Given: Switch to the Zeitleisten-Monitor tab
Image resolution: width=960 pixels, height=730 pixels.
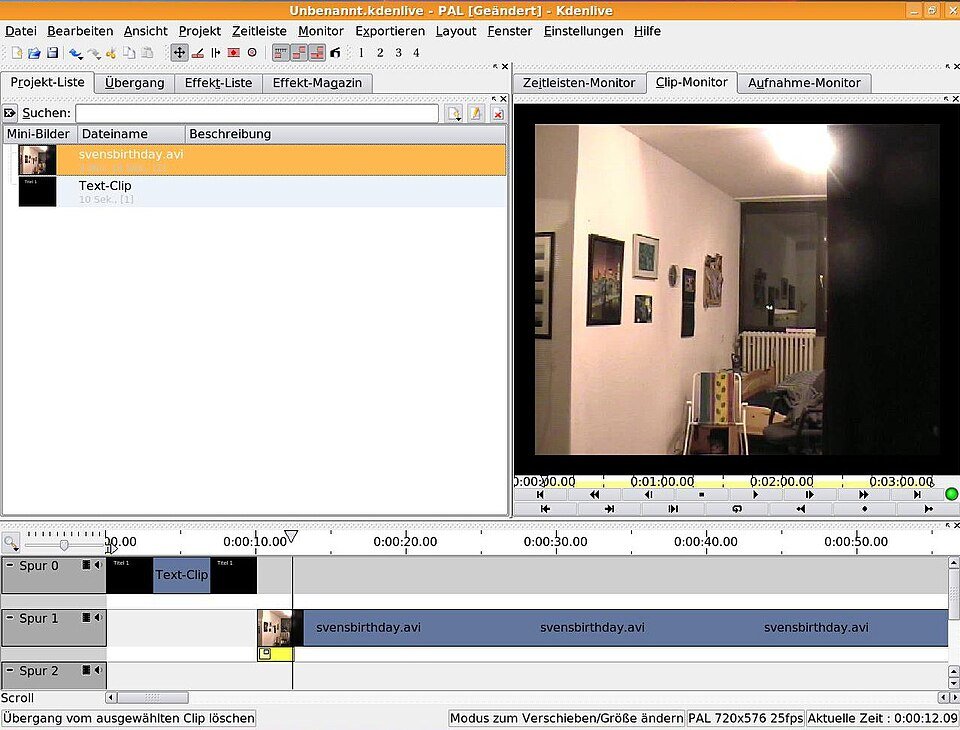Looking at the screenshot, I should (x=578, y=83).
